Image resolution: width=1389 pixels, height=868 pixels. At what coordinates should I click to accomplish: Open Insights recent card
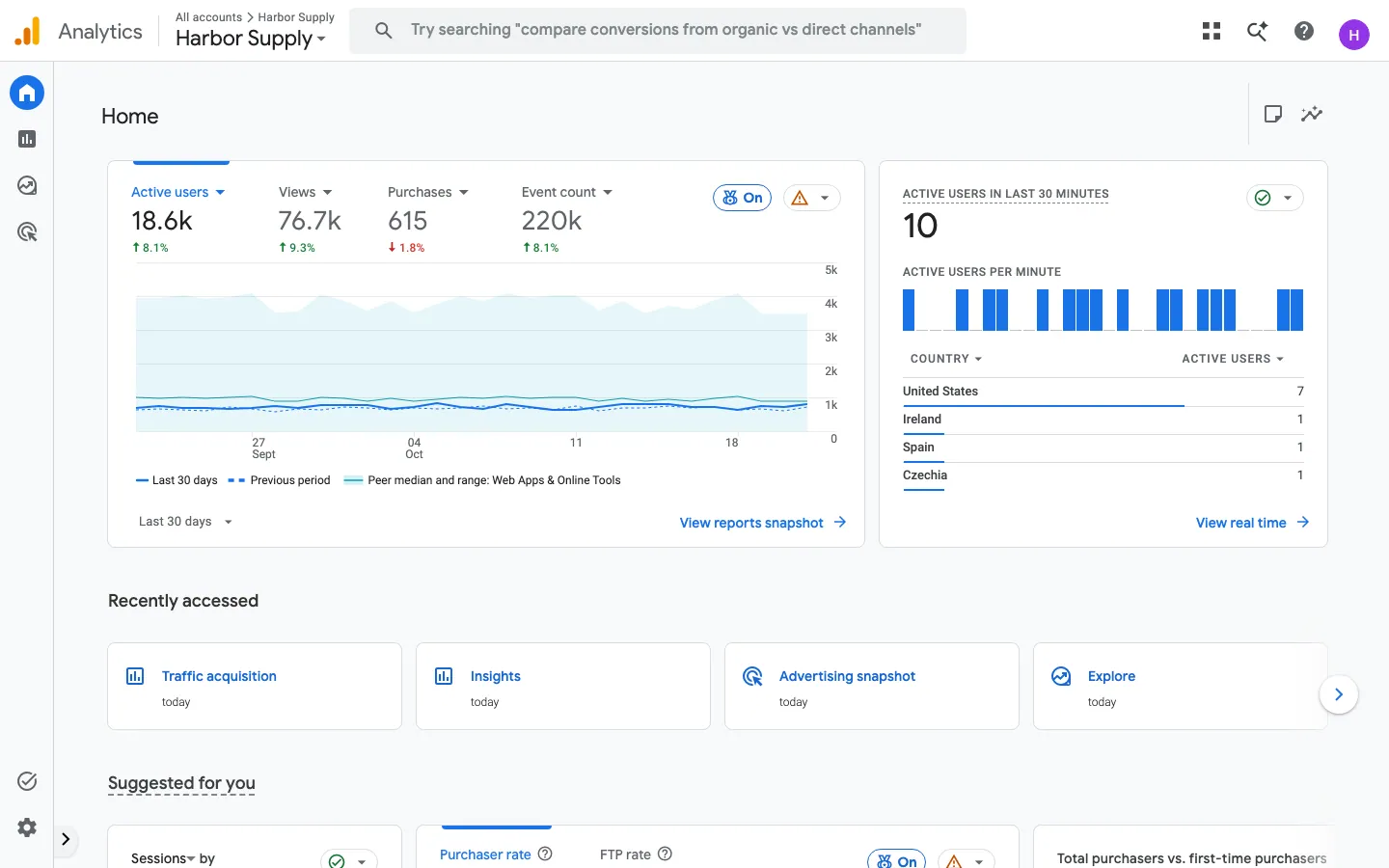(x=563, y=686)
